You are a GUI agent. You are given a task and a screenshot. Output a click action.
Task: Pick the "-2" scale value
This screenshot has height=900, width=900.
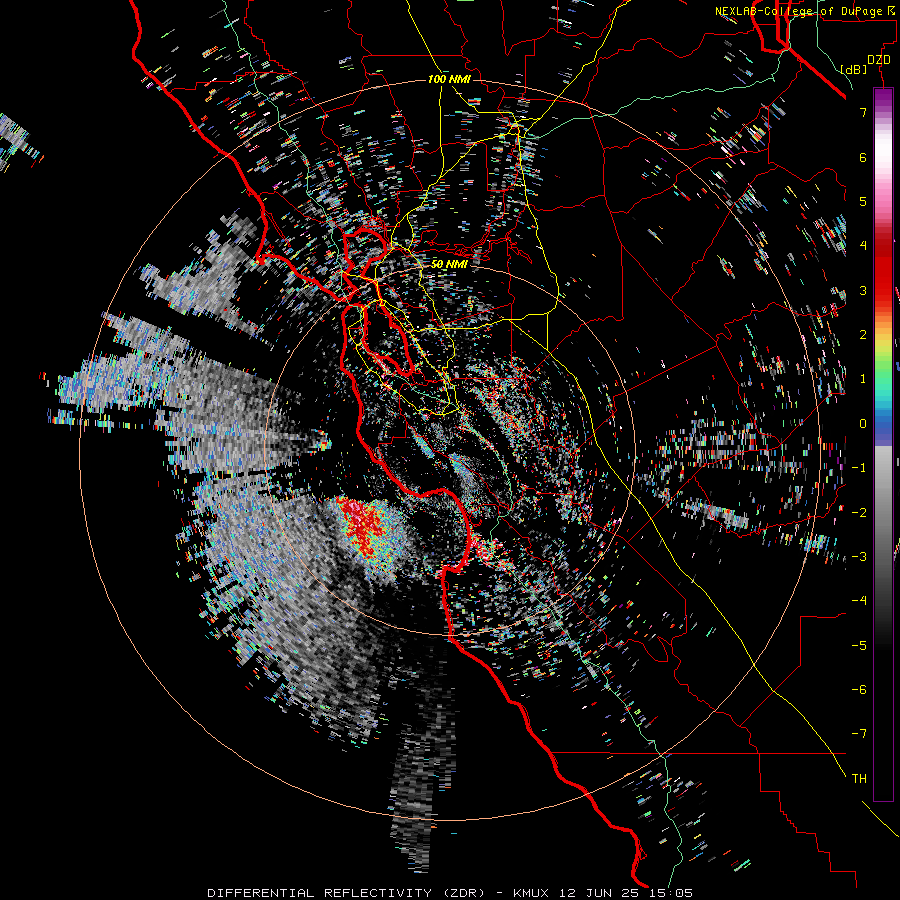(859, 512)
